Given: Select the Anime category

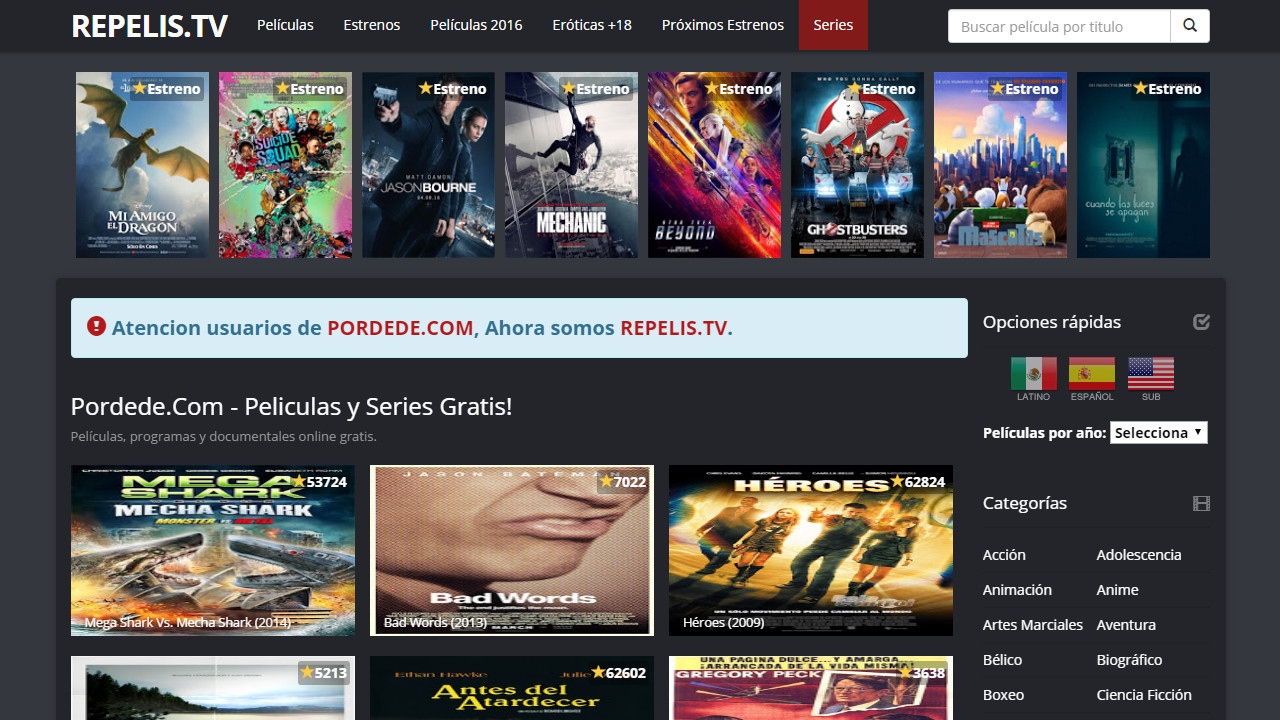Looking at the screenshot, I should tap(1117, 589).
